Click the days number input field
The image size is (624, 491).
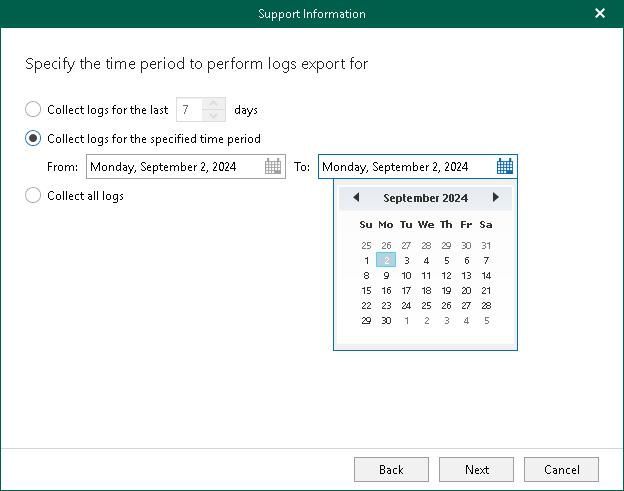point(189,109)
